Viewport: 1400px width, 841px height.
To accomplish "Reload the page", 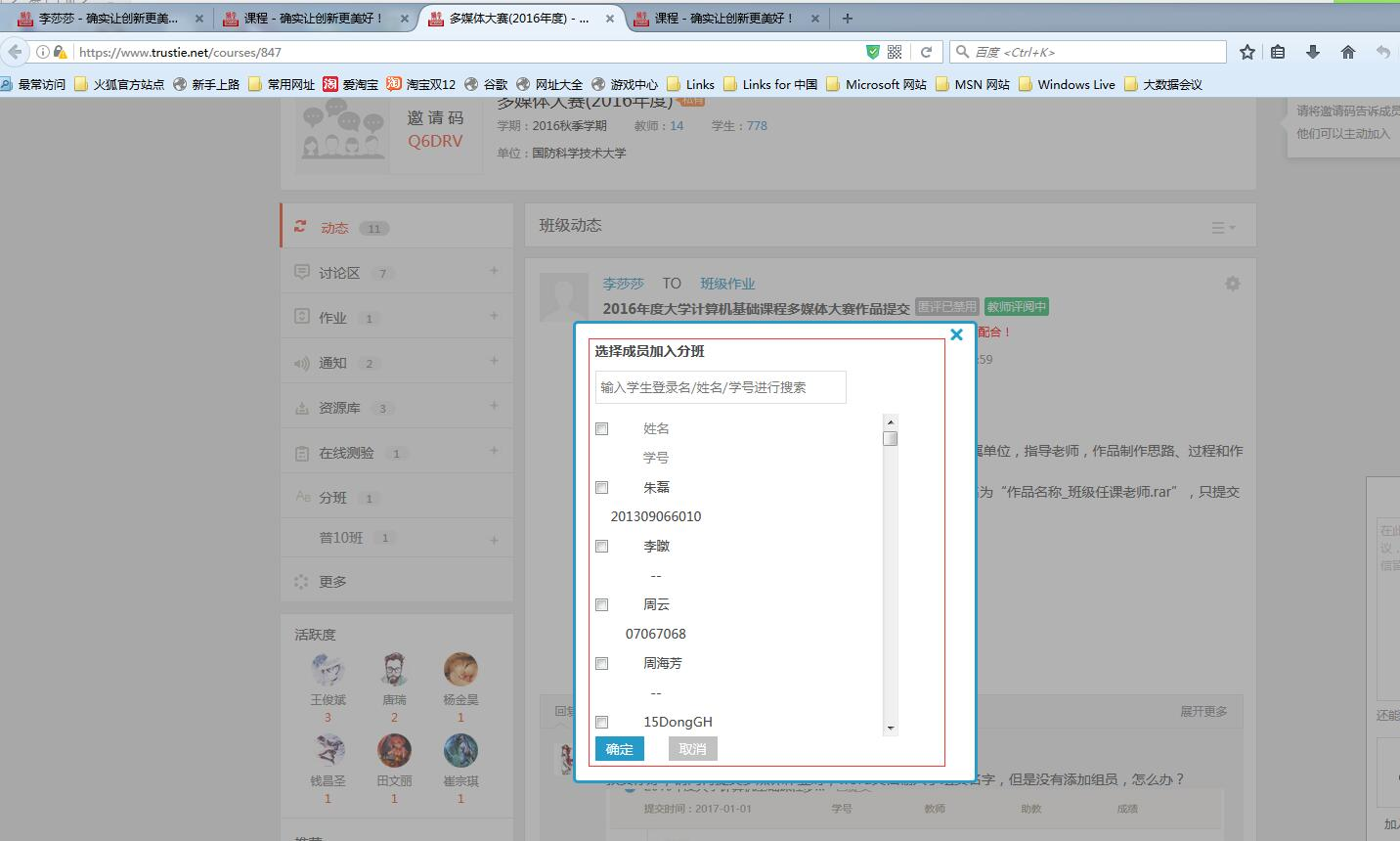I will (x=926, y=52).
